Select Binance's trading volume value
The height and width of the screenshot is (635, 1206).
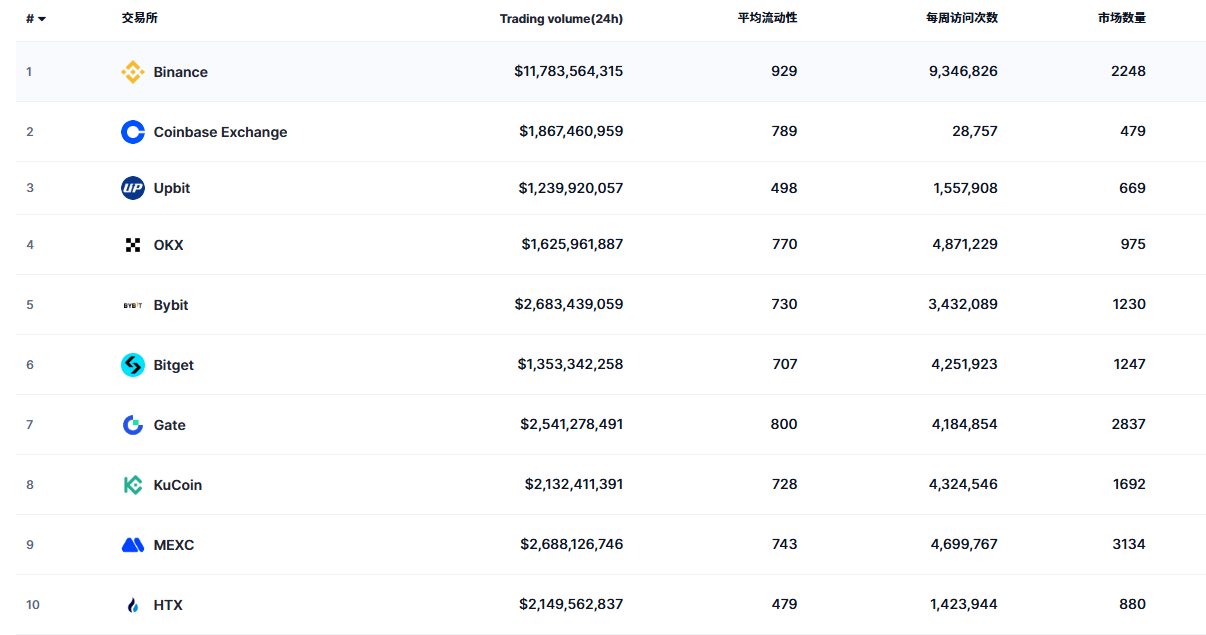tap(570, 71)
